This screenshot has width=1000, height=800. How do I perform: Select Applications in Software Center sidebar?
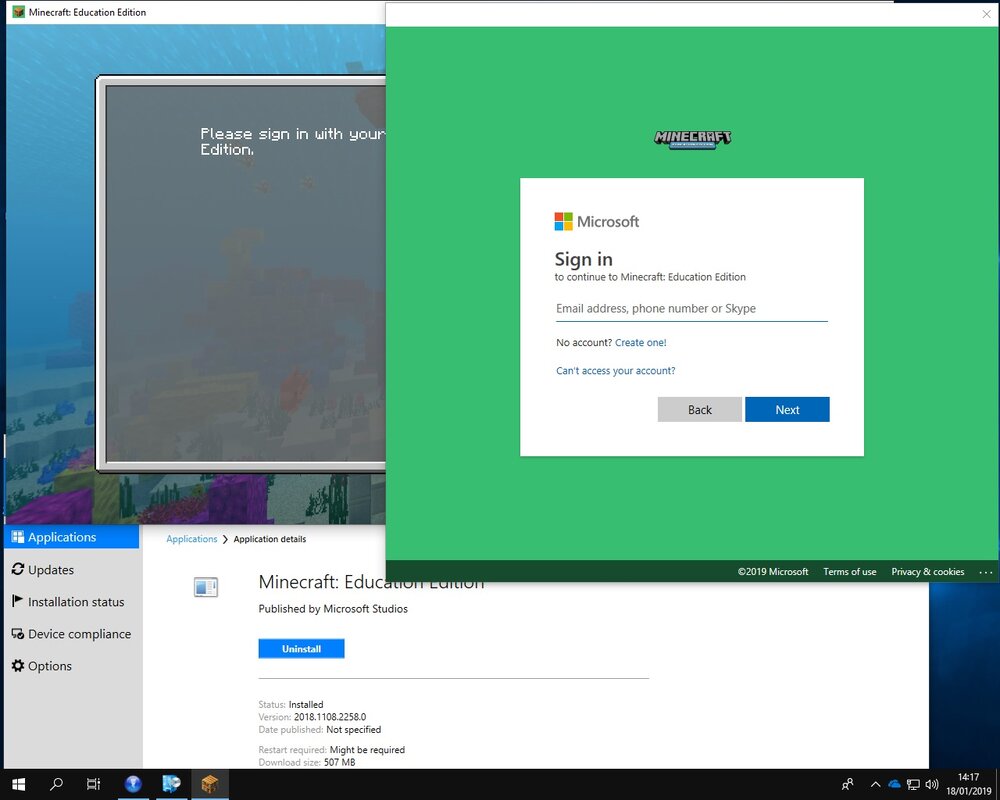pyautogui.click(x=71, y=537)
